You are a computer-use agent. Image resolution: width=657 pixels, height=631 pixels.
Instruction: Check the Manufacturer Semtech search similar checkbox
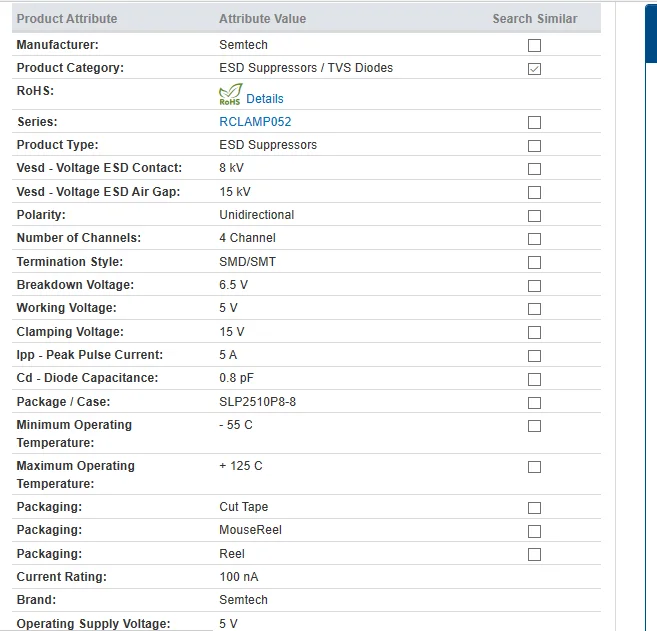(x=534, y=45)
